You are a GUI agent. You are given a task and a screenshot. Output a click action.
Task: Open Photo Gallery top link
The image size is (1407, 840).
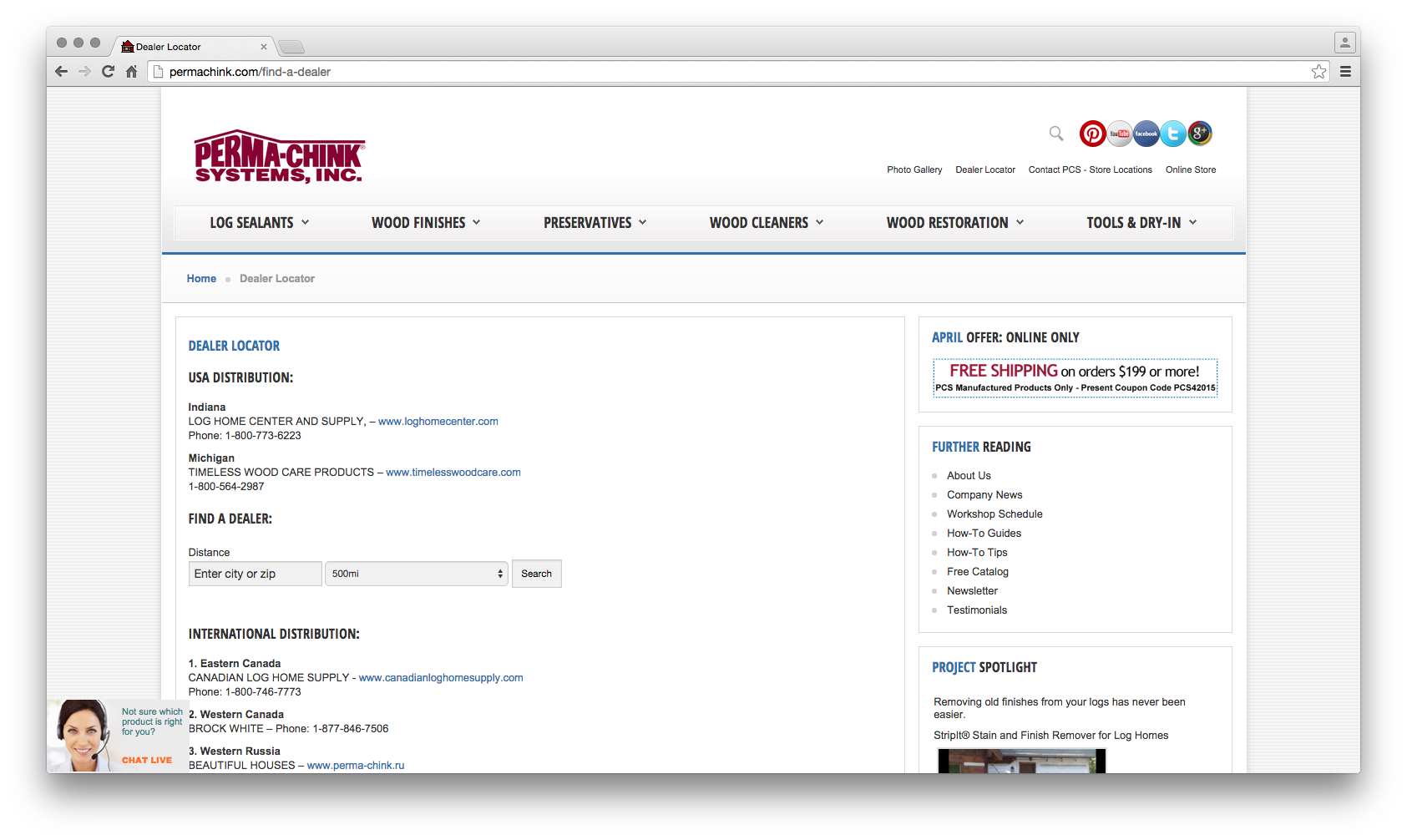914,170
